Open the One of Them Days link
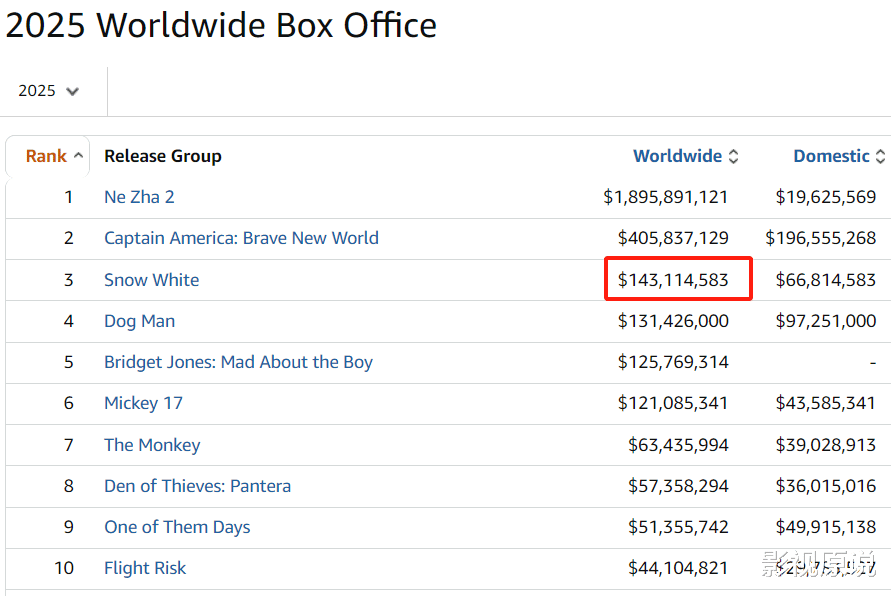The image size is (891, 596). [x=177, y=527]
